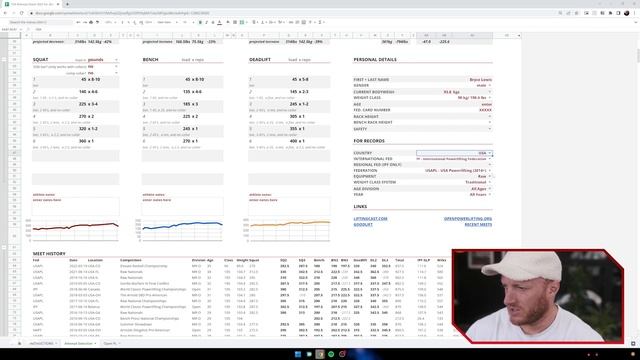The width and height of the screenshot is (640, 360).
Task: Open the Fill color picker
Action: 228,22
